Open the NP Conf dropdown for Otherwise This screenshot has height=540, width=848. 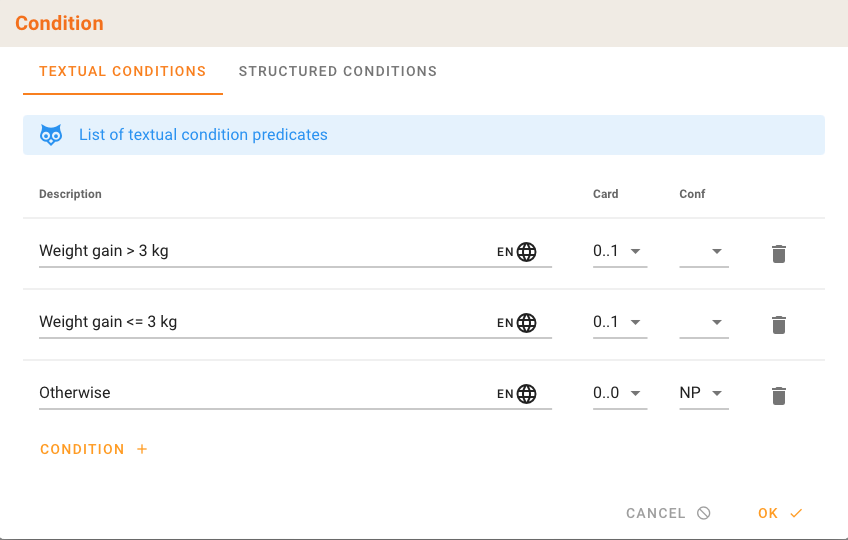coord(704,394)
